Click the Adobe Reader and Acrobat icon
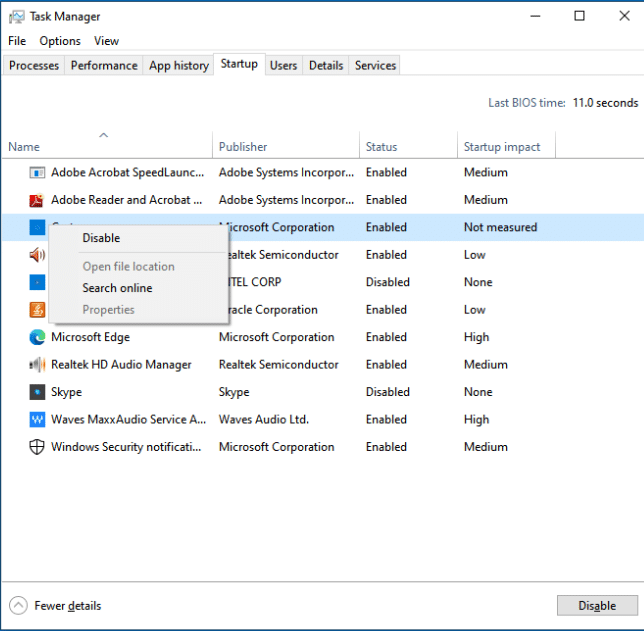Image resolution: width=644 pixels, height=631 pixels. tap(37, 200)
